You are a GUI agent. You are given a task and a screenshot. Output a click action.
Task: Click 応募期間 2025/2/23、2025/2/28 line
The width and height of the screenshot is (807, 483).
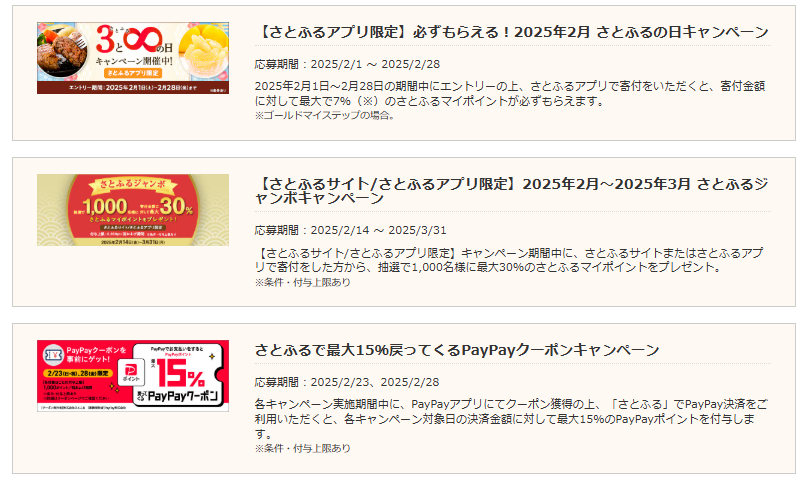(x=347, y=382)
